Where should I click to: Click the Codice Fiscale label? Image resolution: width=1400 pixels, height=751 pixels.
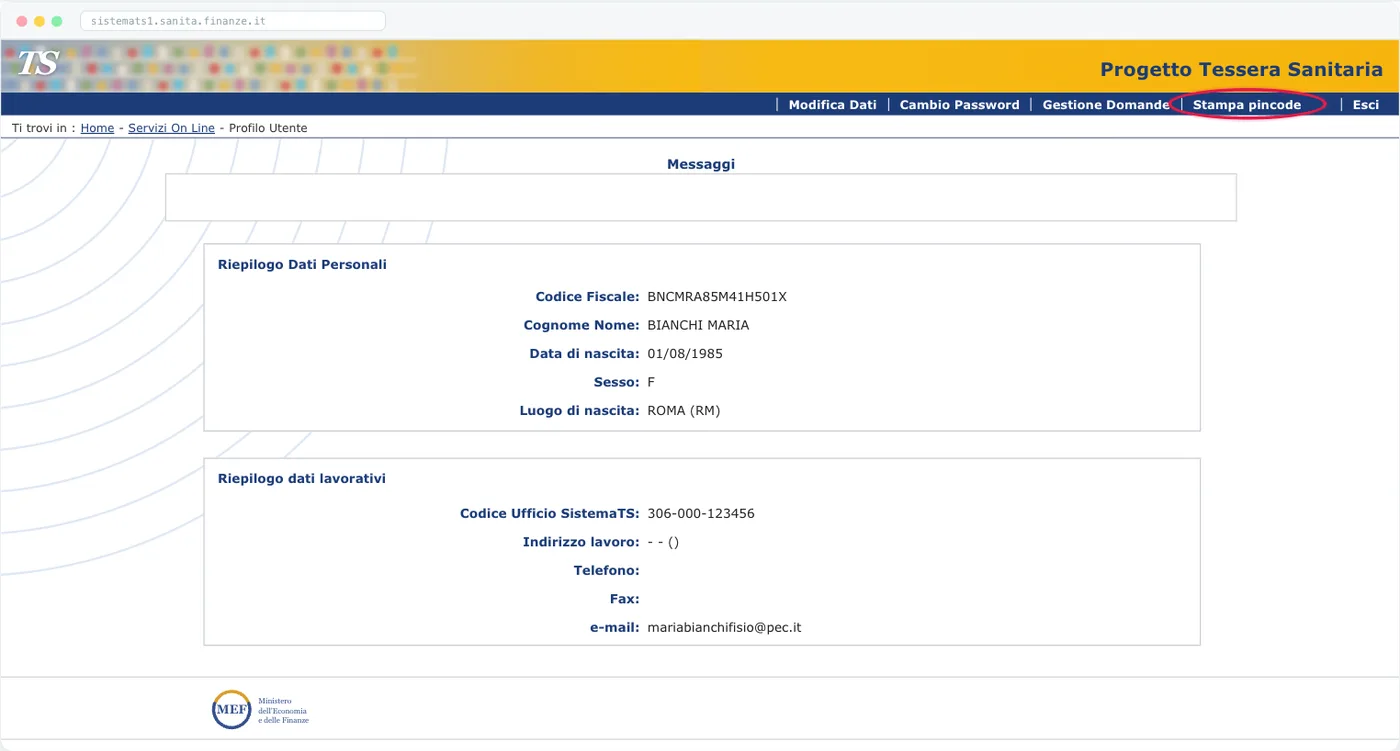pos(587,297)
